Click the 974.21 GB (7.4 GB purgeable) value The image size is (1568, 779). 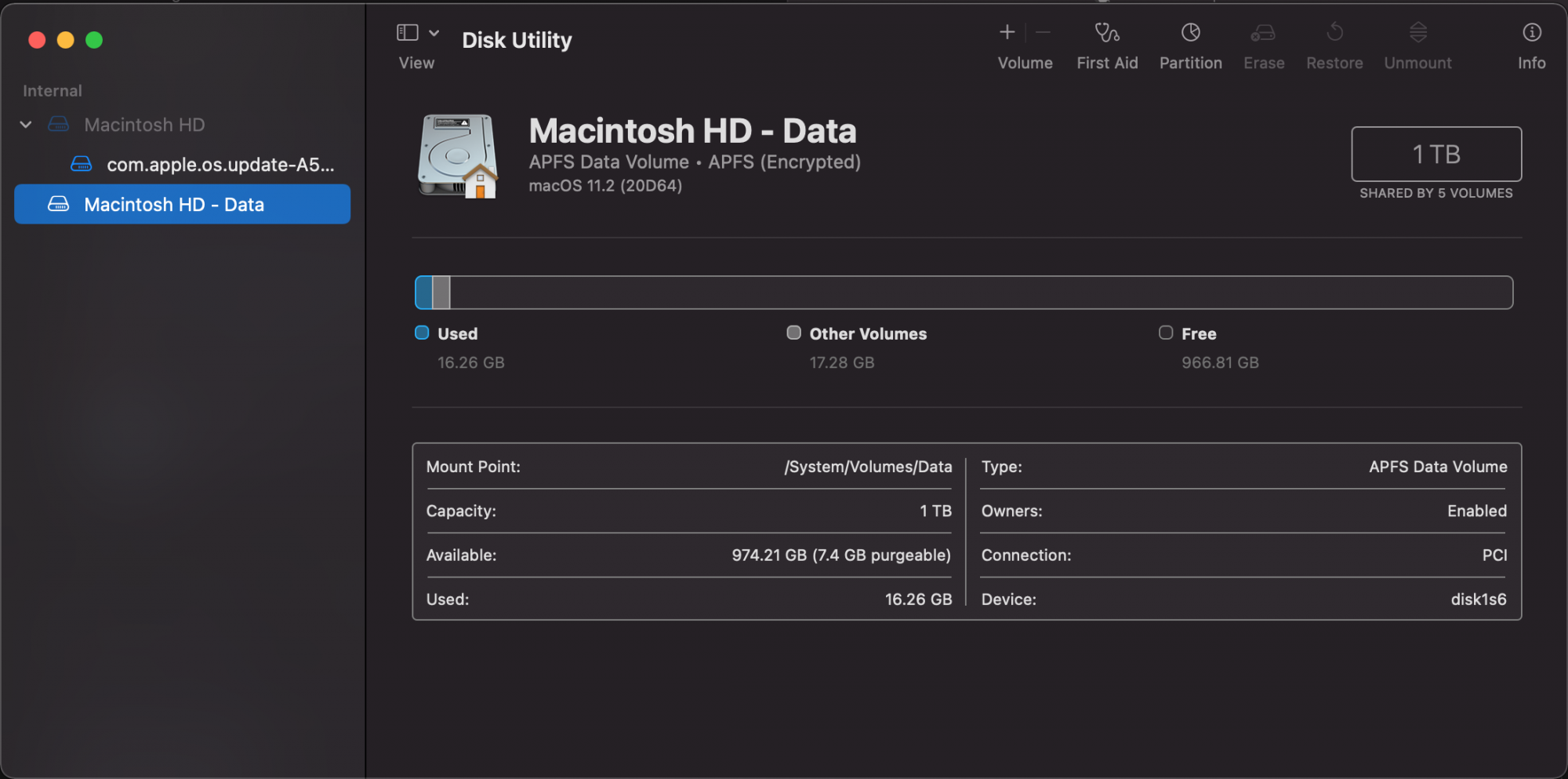[x=841, y=555]
